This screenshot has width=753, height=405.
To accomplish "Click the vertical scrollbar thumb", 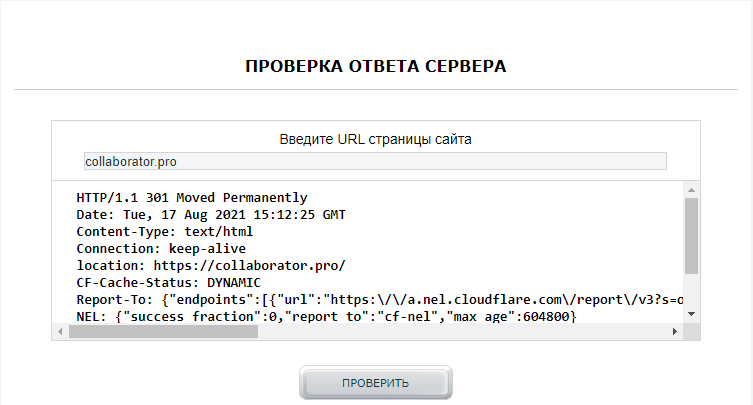I will point(691,235).
